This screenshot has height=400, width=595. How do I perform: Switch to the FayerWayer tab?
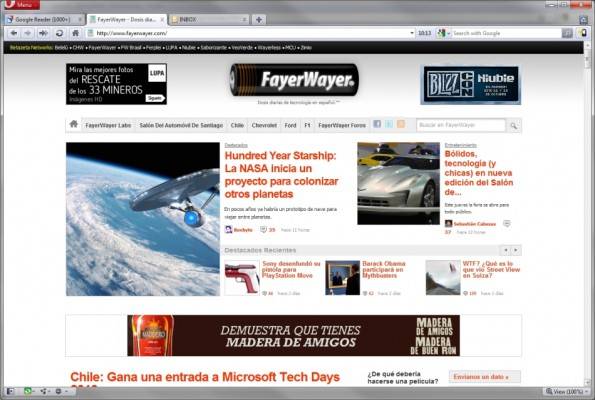(126, 19)
